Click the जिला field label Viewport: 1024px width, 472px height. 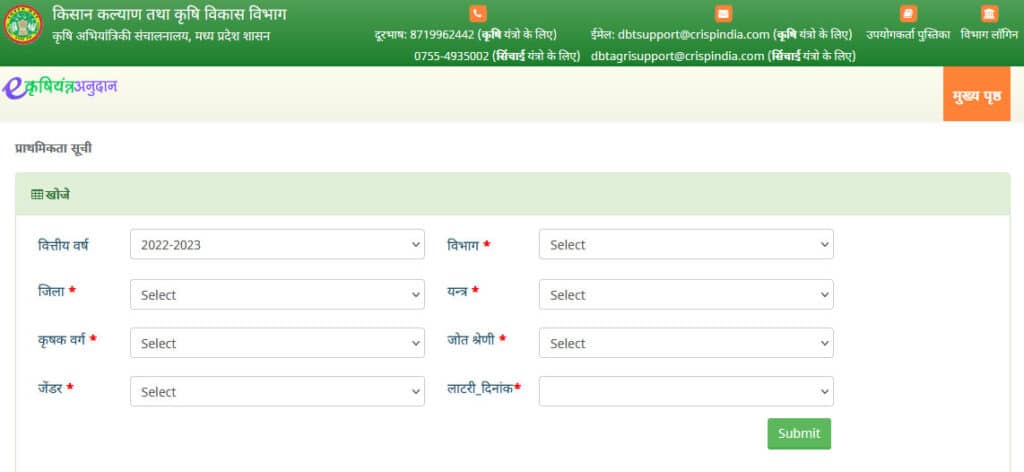pyautogui.click(x=51, y=291)
